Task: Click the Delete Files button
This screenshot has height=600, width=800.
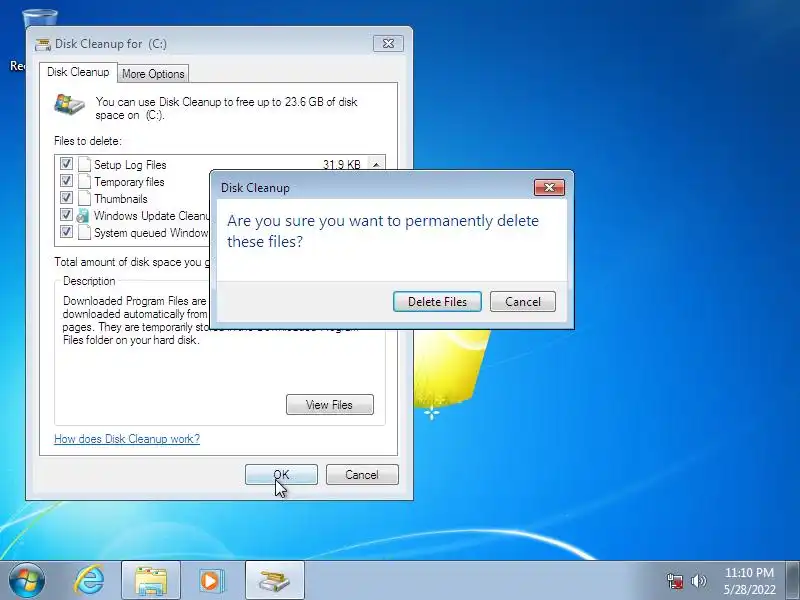Action: point(437,302)
